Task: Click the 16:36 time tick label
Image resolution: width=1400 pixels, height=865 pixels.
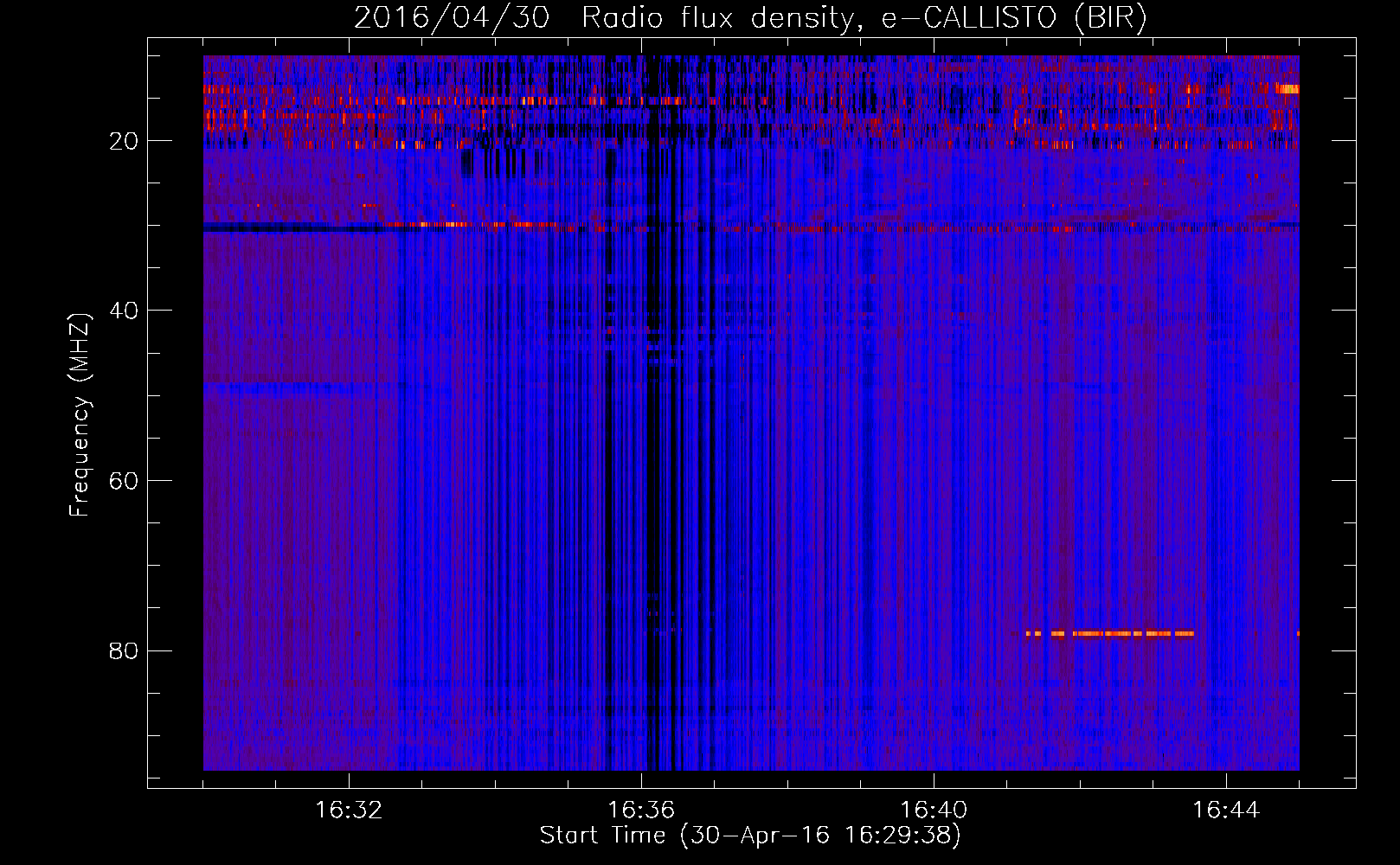Action: [641, 811]
